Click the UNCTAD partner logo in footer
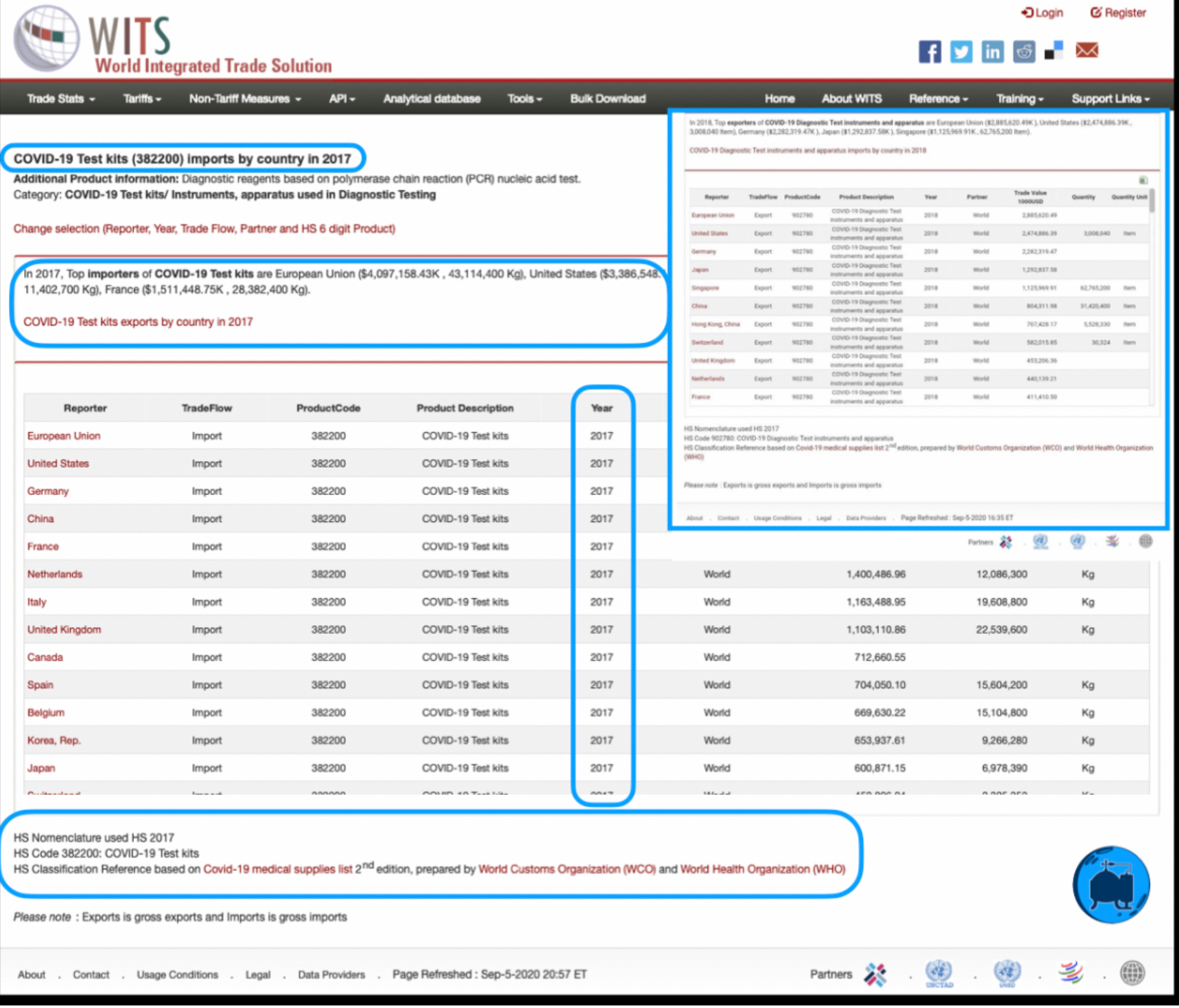 pos(939,974)
